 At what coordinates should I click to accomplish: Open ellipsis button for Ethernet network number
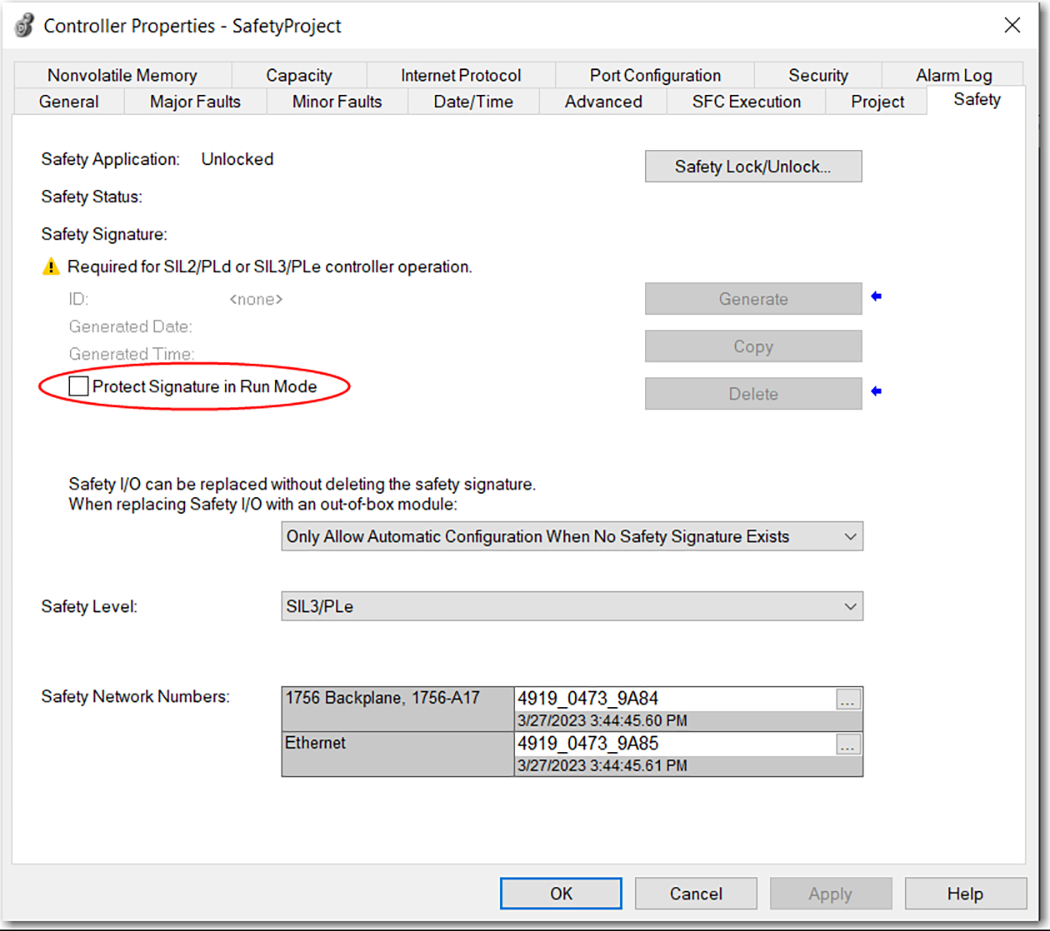point(848,745)
